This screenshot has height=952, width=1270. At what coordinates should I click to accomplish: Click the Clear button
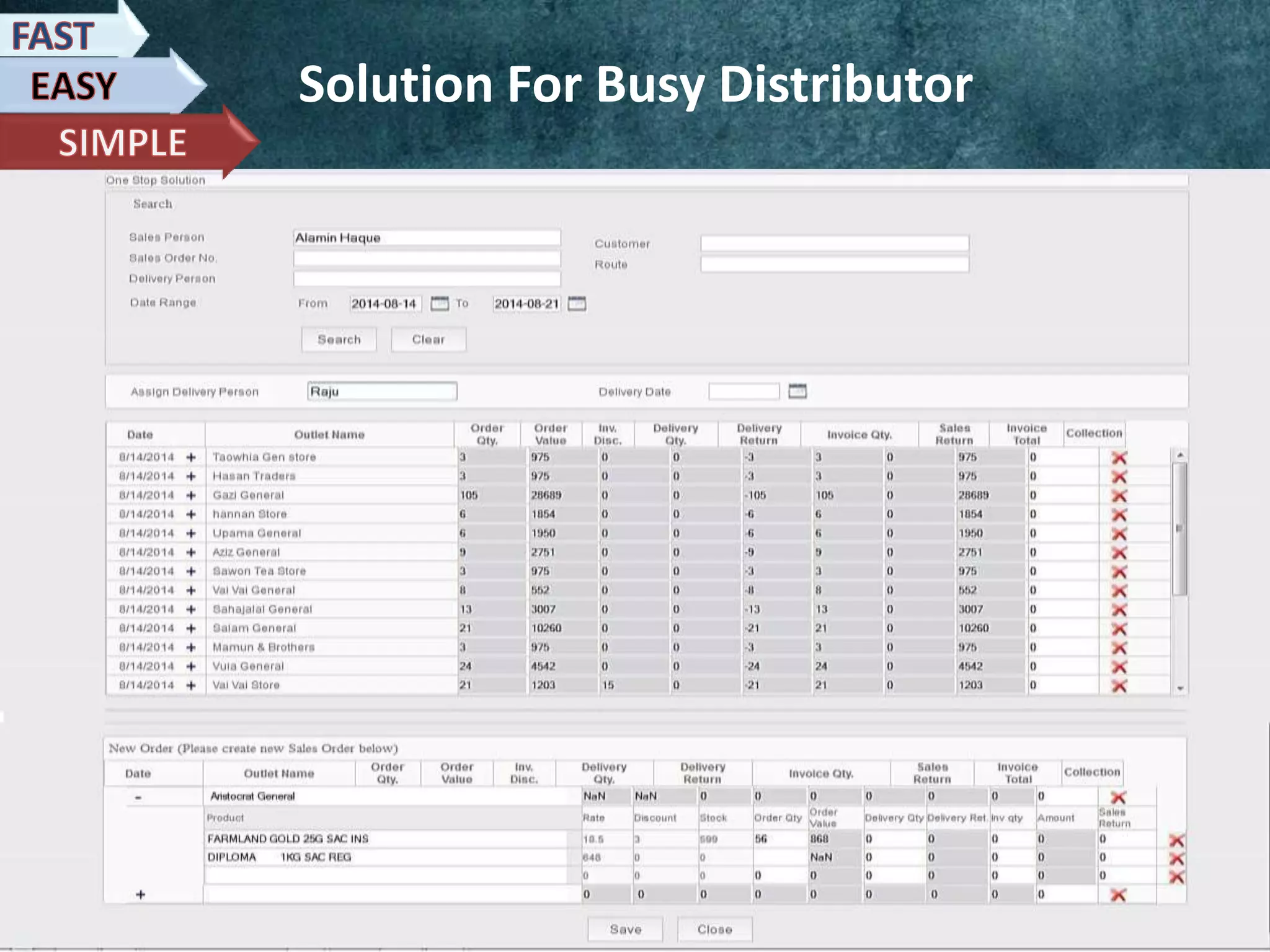(x=429, y=340)
